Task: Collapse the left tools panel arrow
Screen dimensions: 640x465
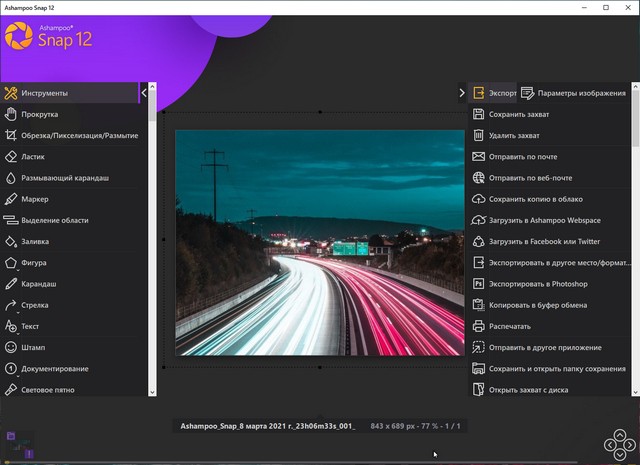Action: click(144, 93)
